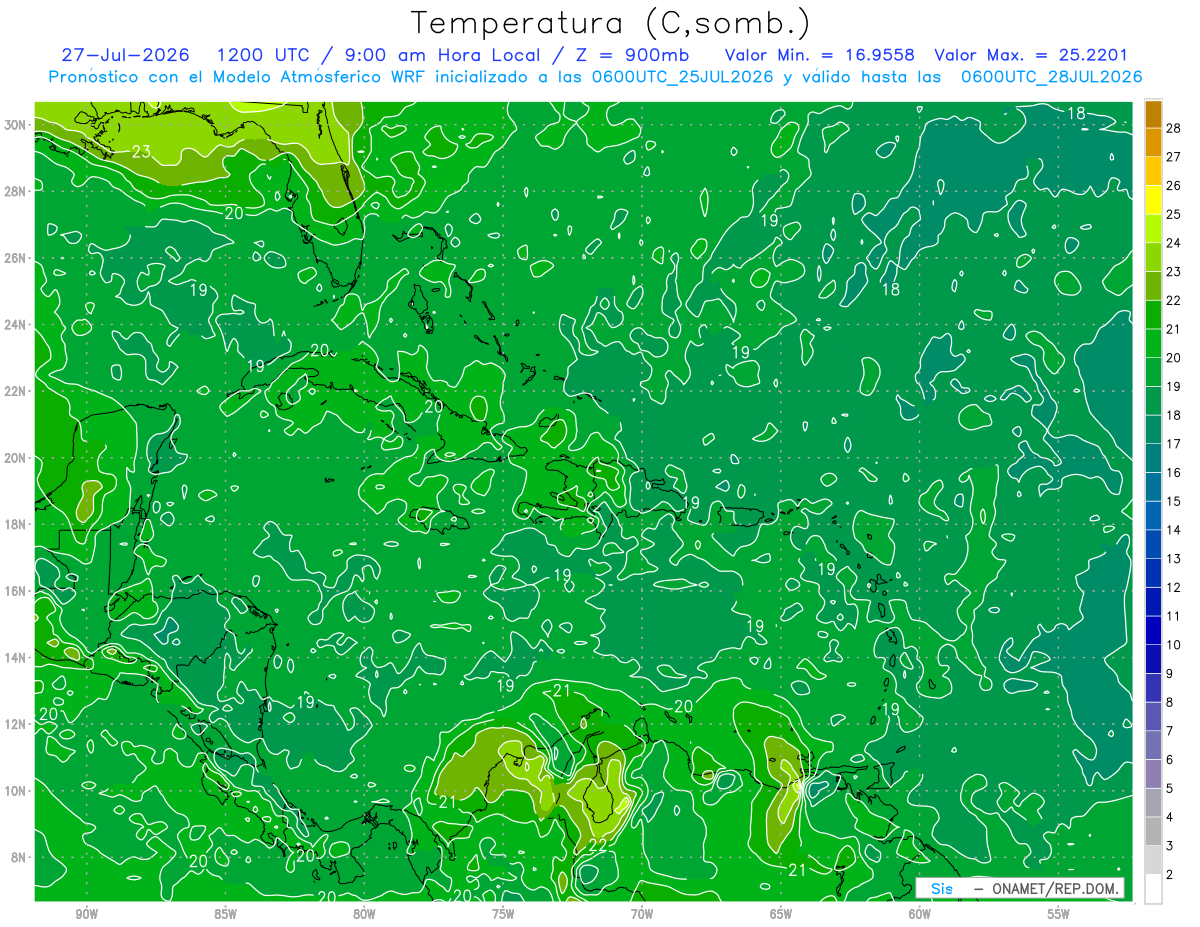Screen dimensions: 1200x927
Task: Click legend value 17 on color scale
Action: [x=1174, y=444]
